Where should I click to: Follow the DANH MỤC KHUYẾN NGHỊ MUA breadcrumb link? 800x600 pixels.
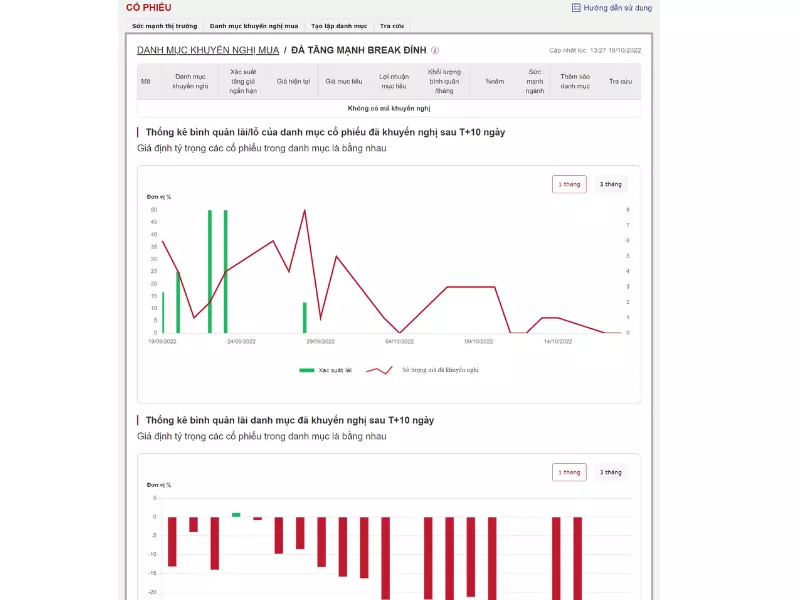208,50
